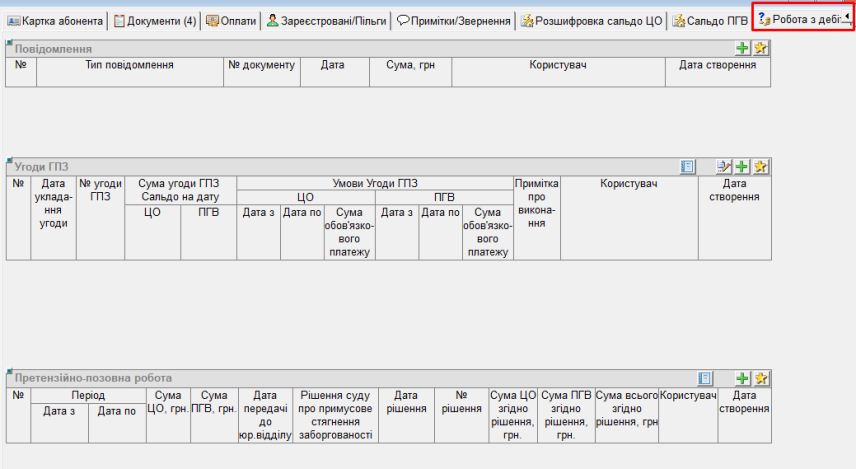Click the Тип повідомлення column header
Viewport: 856px width, 469px height.
coord(130,65)
